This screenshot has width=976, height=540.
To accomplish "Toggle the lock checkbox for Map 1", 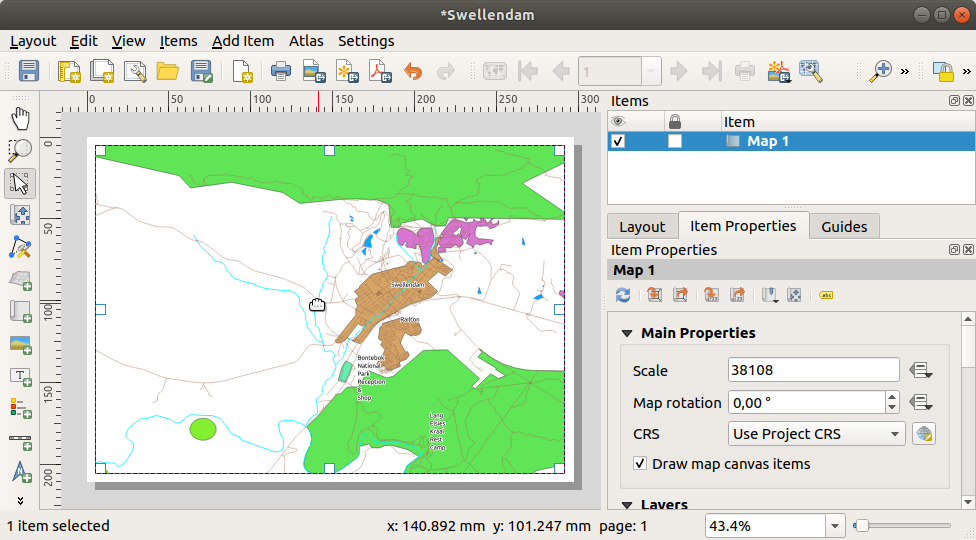I will click(x=675, y=142).
